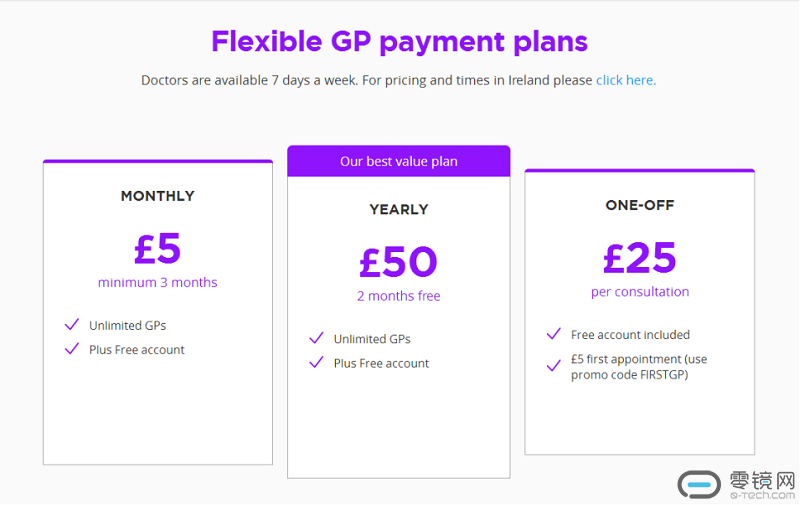Click the 'Flexible GP payment plans' heading
Image resolution: width=800 pixels, height=505 pixels.
point(399,42)
